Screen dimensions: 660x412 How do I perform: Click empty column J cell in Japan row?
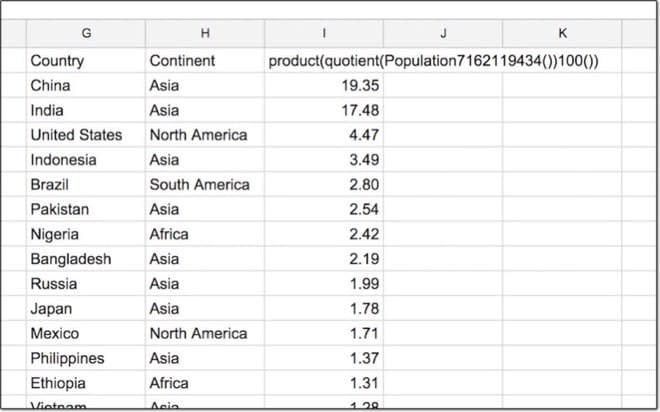pos(443,309)
